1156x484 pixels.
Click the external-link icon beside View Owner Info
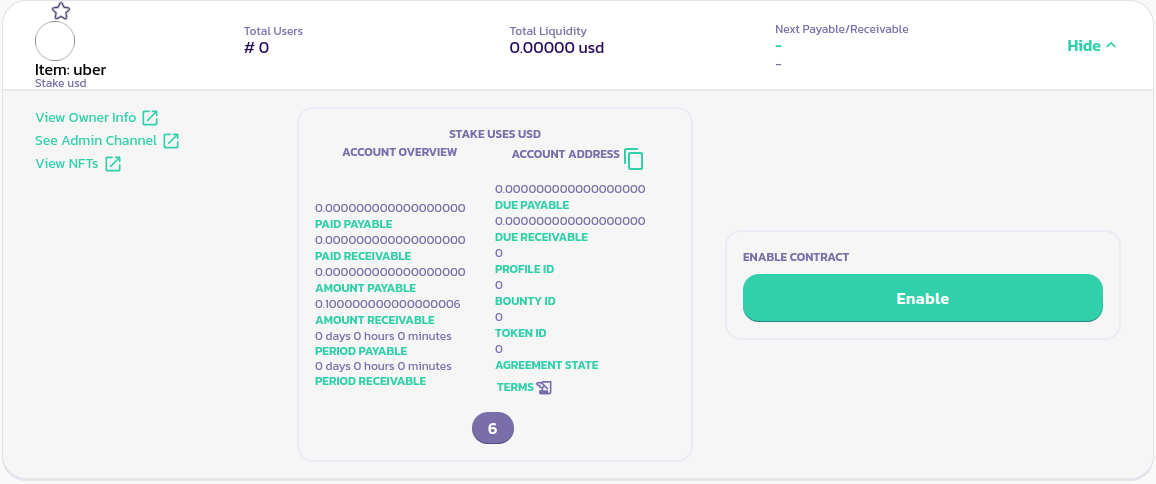[x=150, y=118]
